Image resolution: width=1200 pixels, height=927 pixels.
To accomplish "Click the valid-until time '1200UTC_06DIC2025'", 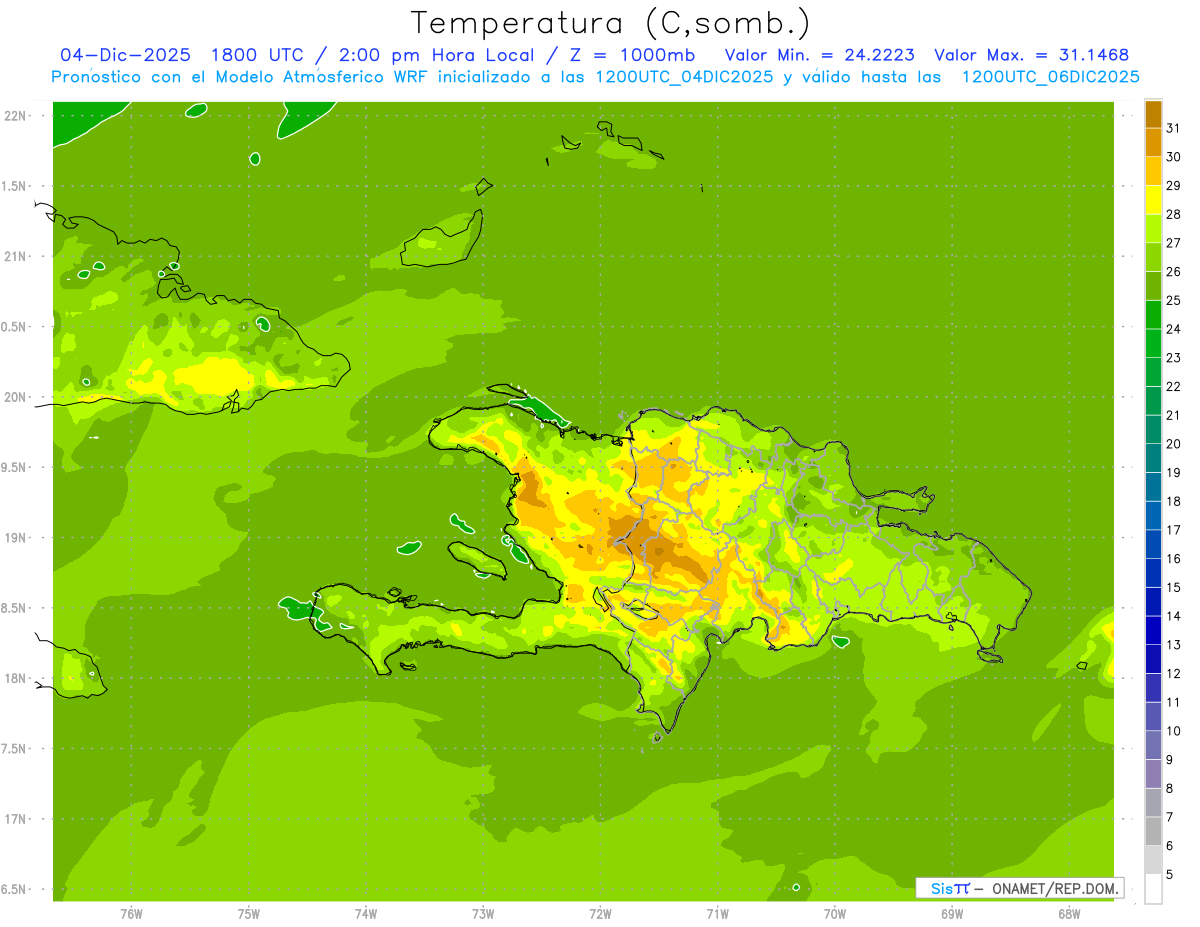I will (1051, 77).
